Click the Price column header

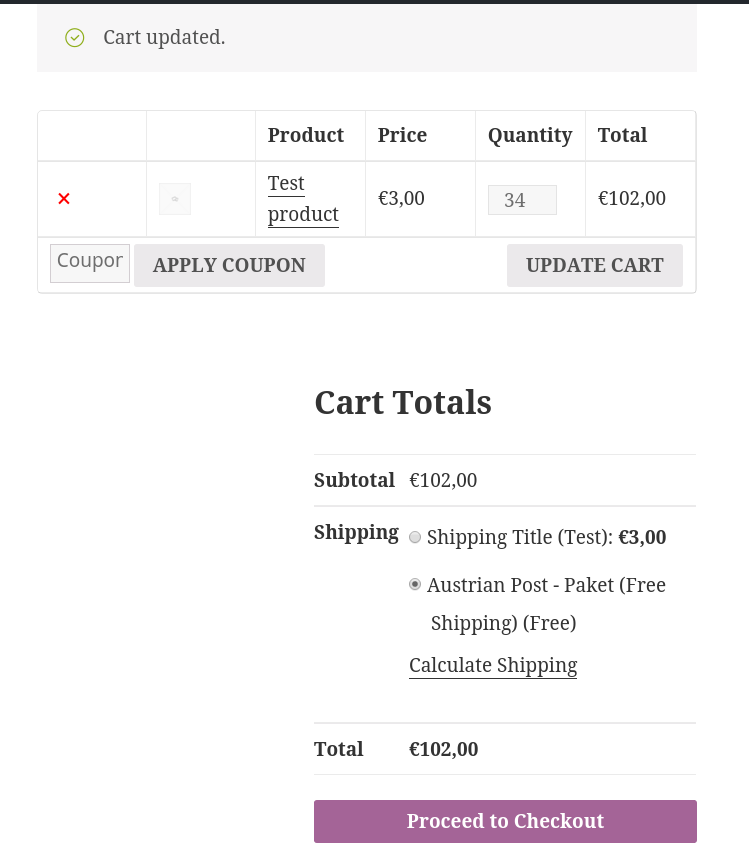coord(402,135)
